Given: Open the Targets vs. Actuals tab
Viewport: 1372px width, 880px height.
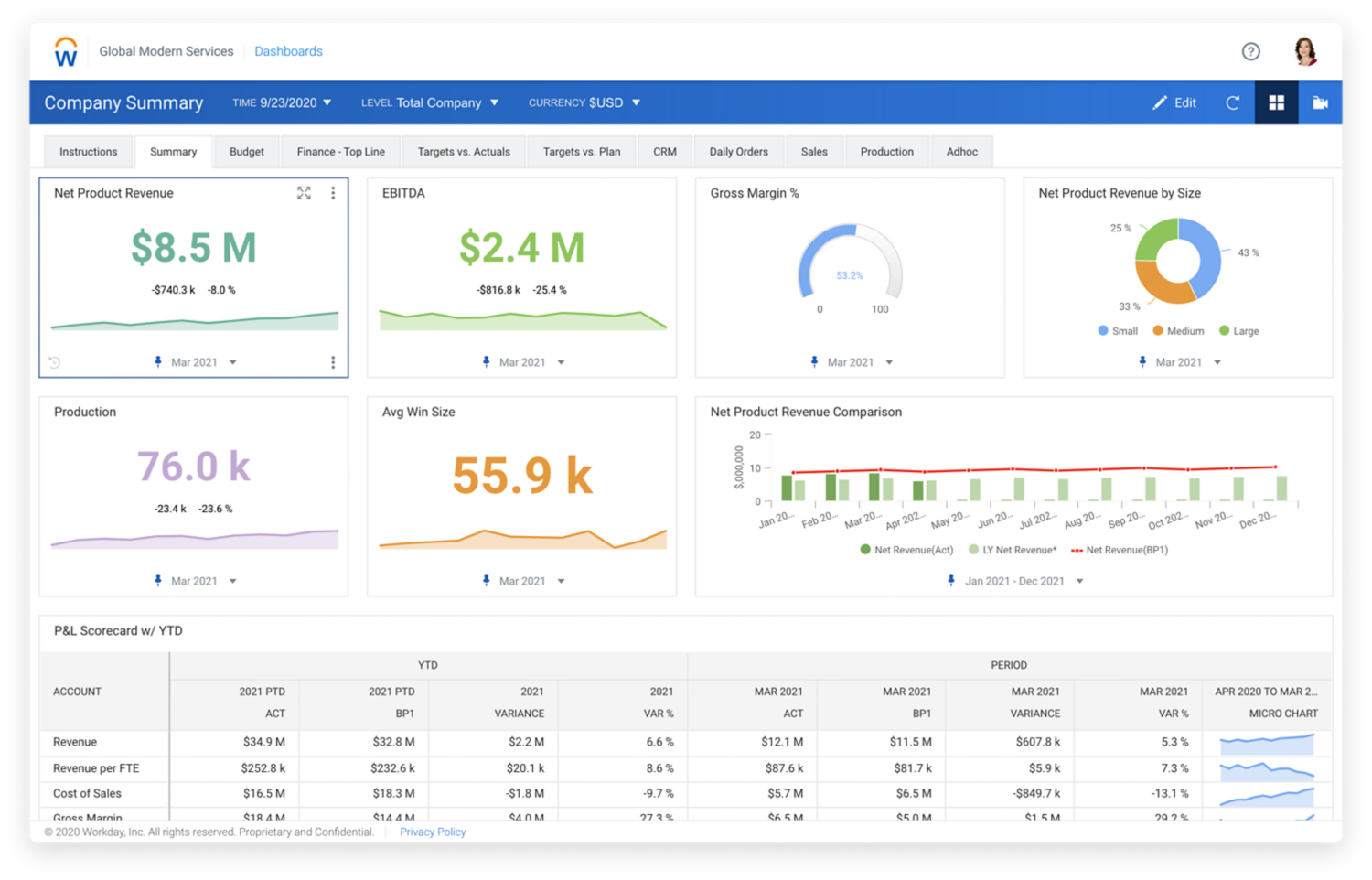Looking at the screenshot, I should pyautogui.click(x=464, y=151).
